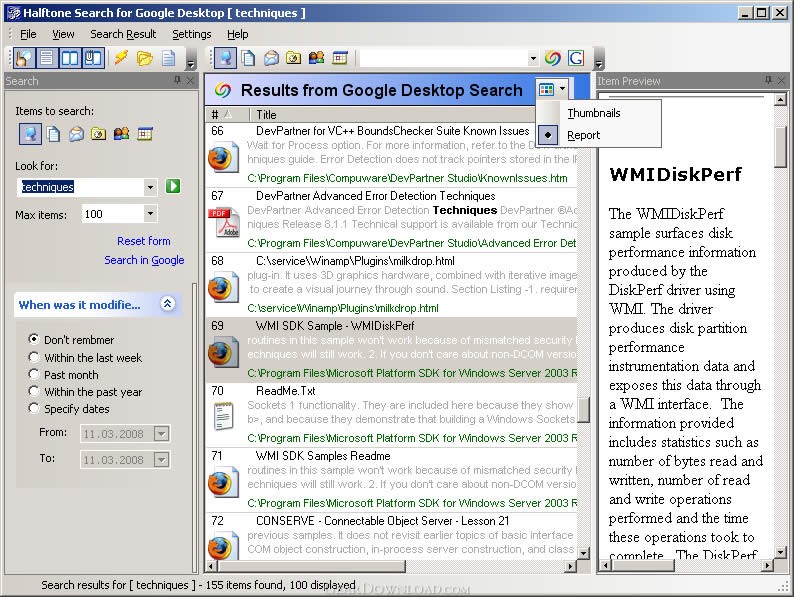Open the From date picker dropdown
The width and height of the screenshot is (794, 597).
161,433
